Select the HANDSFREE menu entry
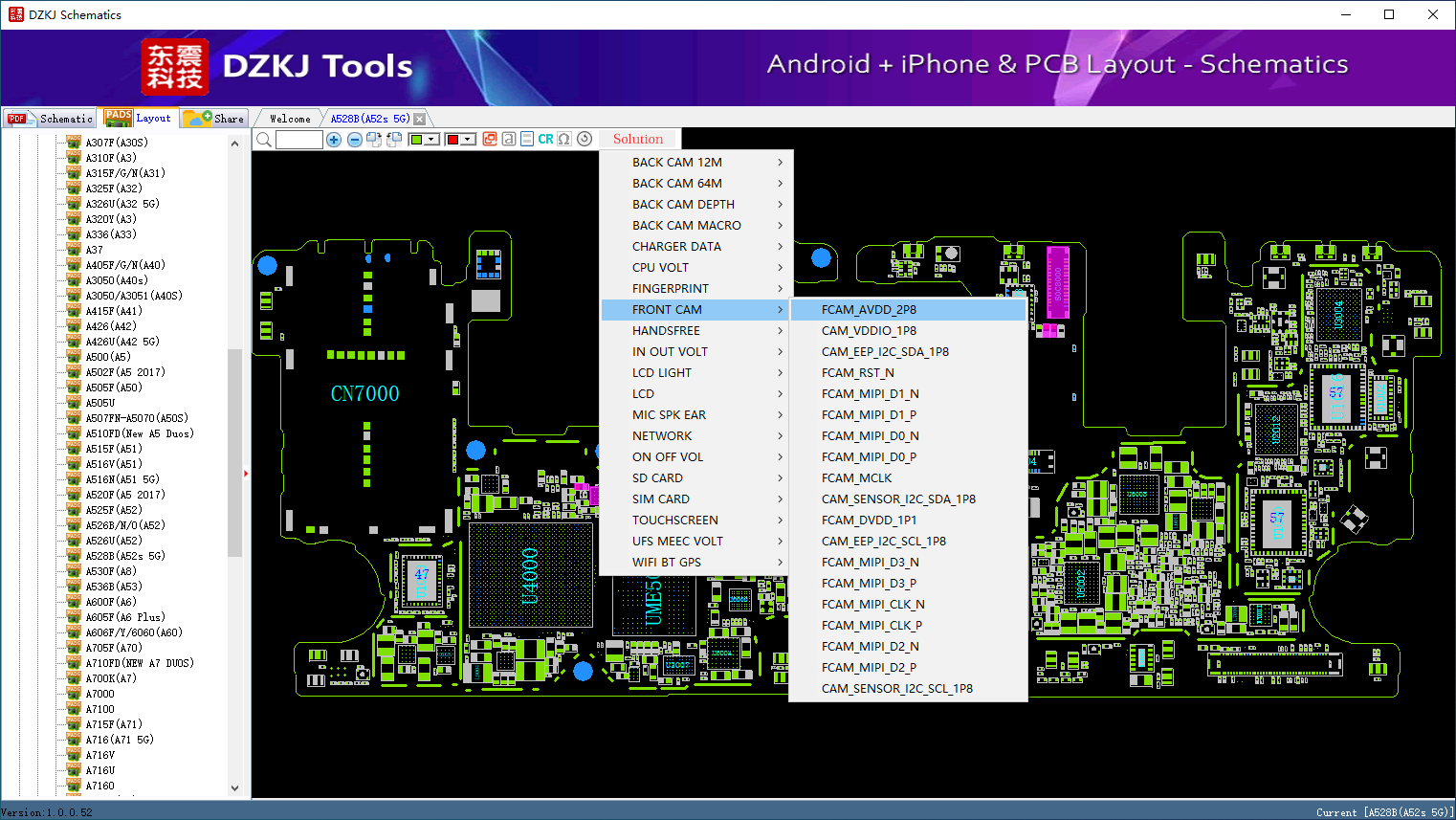Viewport: 1456px width, 820px height. (x=696, y=331)
